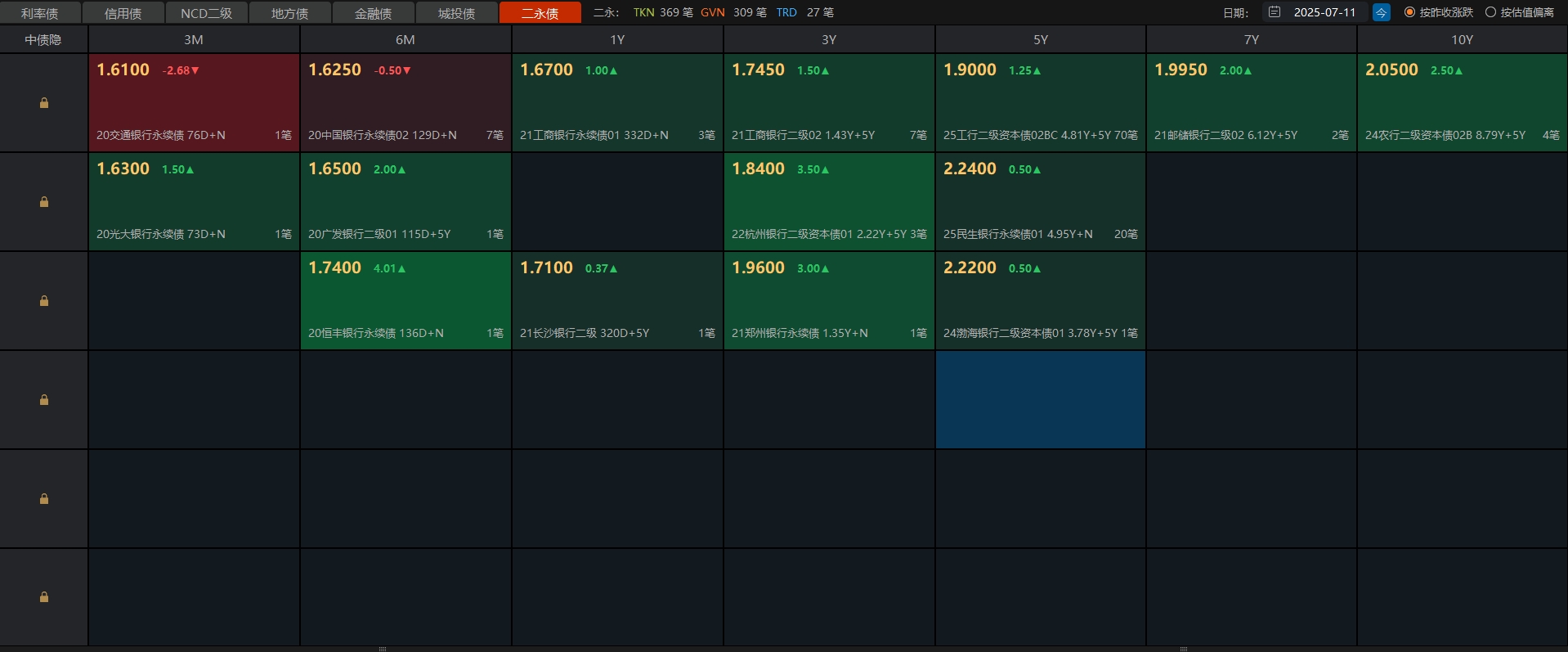Toggle lock on the 20交通银行永续债 row
The height and width of the screenshot is (652, 1568).
[44, 103]
